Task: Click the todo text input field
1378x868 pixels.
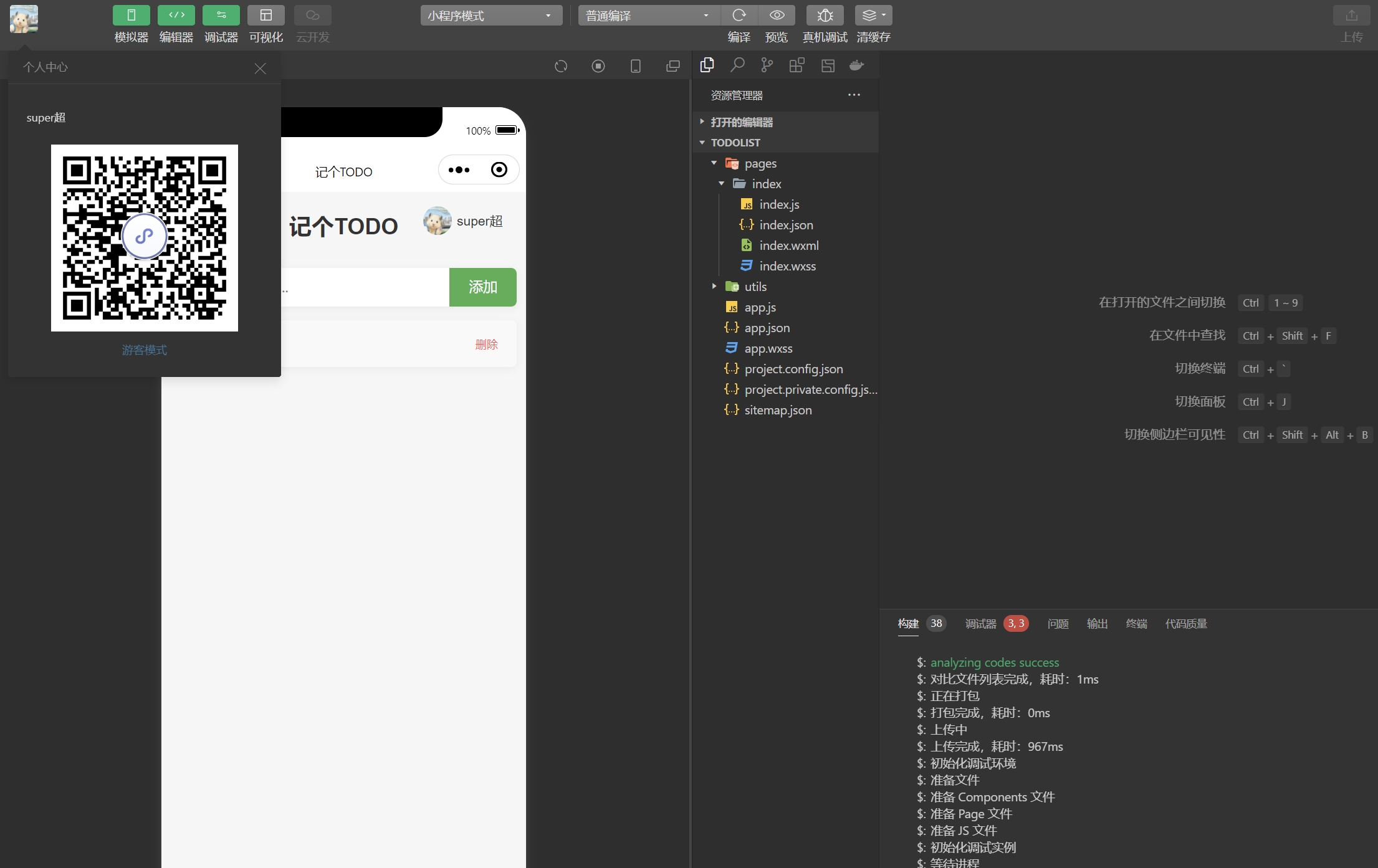Action: coord(365,287)
